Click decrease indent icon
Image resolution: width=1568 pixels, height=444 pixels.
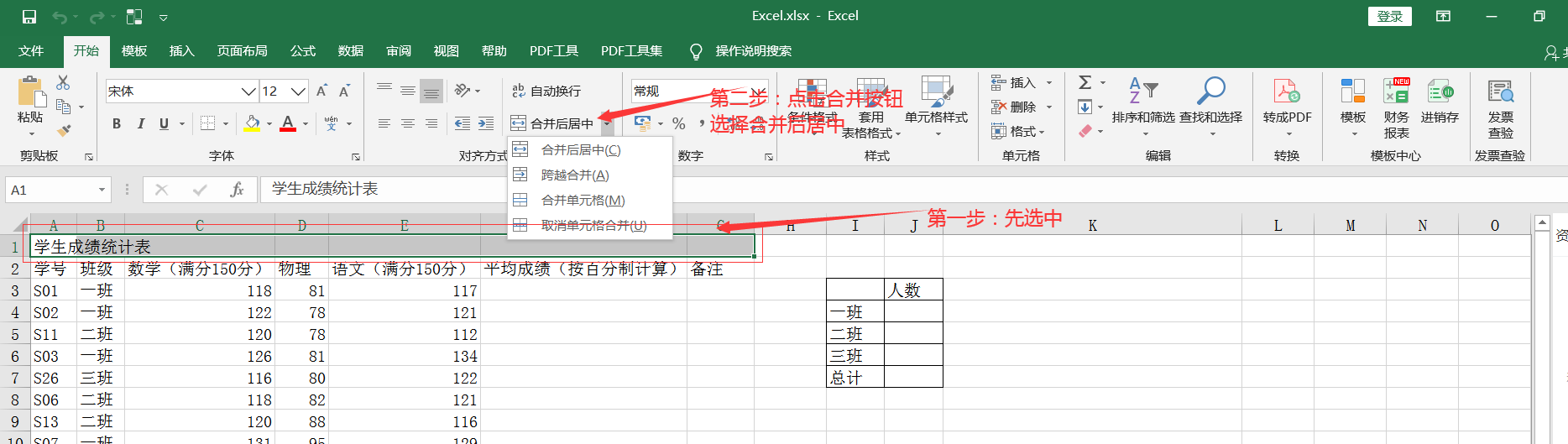click(463, 123)
